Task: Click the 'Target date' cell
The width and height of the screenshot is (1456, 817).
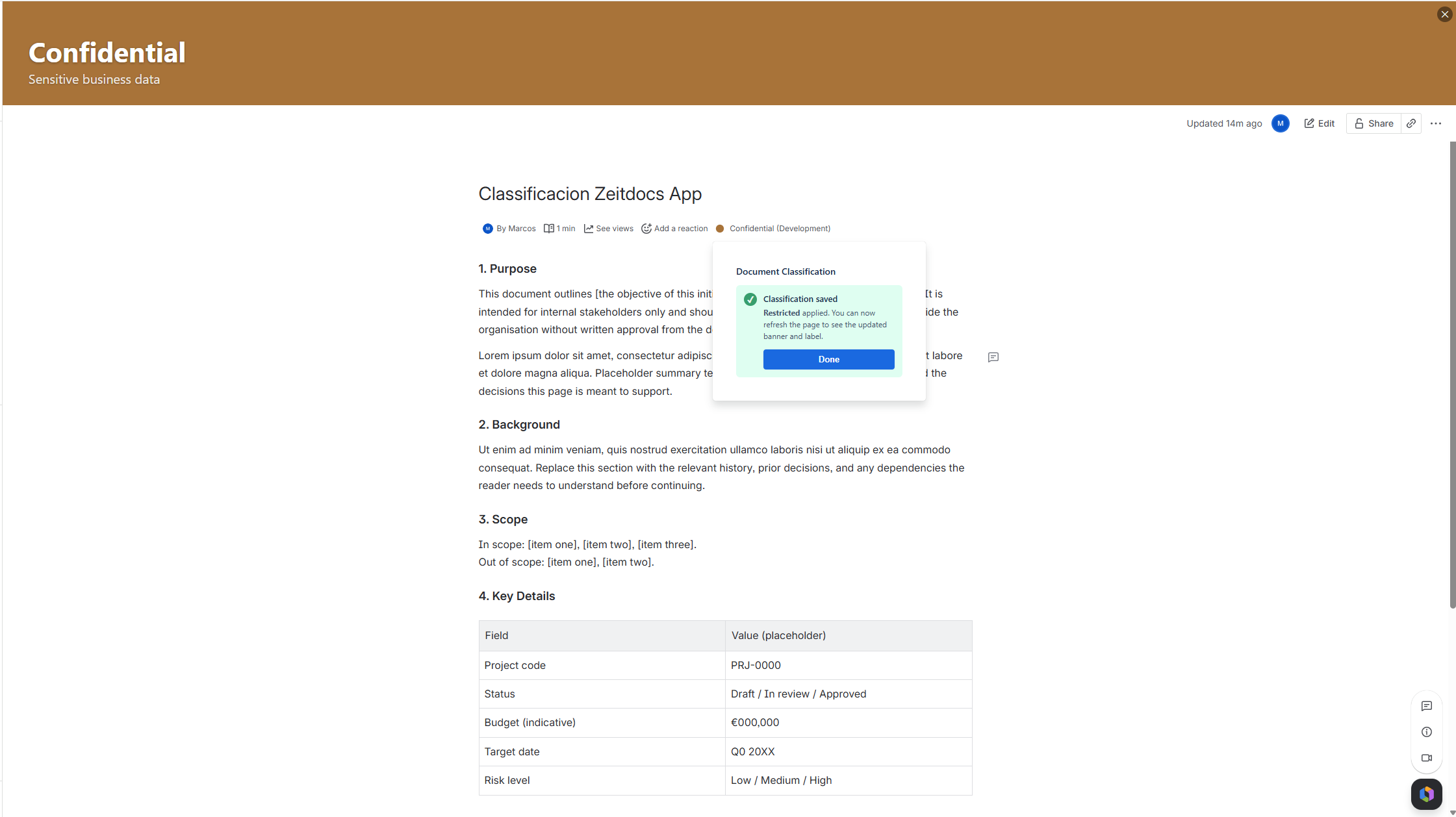Action: pyautogui.click(x=602, y=752)
